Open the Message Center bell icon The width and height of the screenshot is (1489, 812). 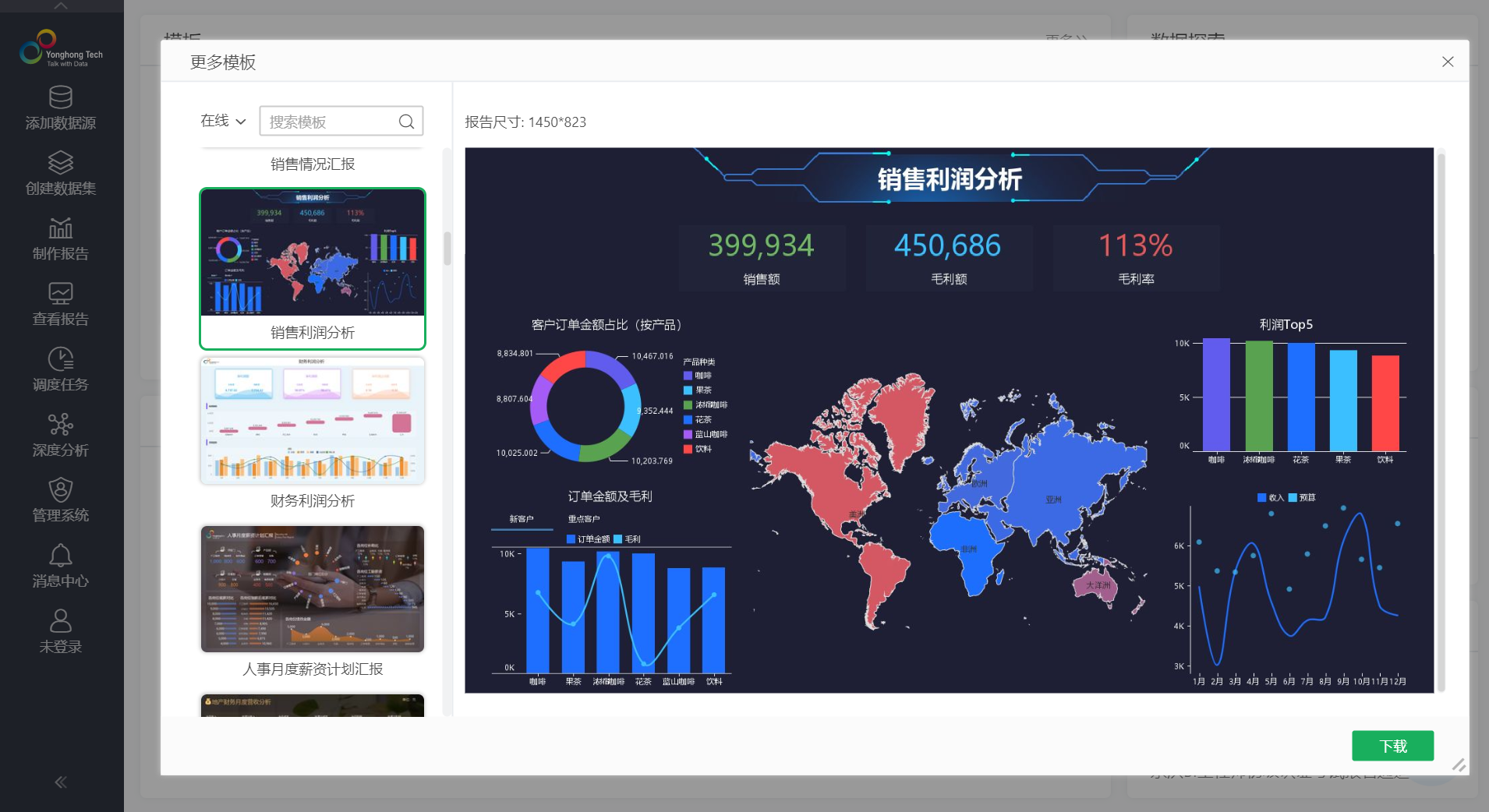(x=61, y=556)
